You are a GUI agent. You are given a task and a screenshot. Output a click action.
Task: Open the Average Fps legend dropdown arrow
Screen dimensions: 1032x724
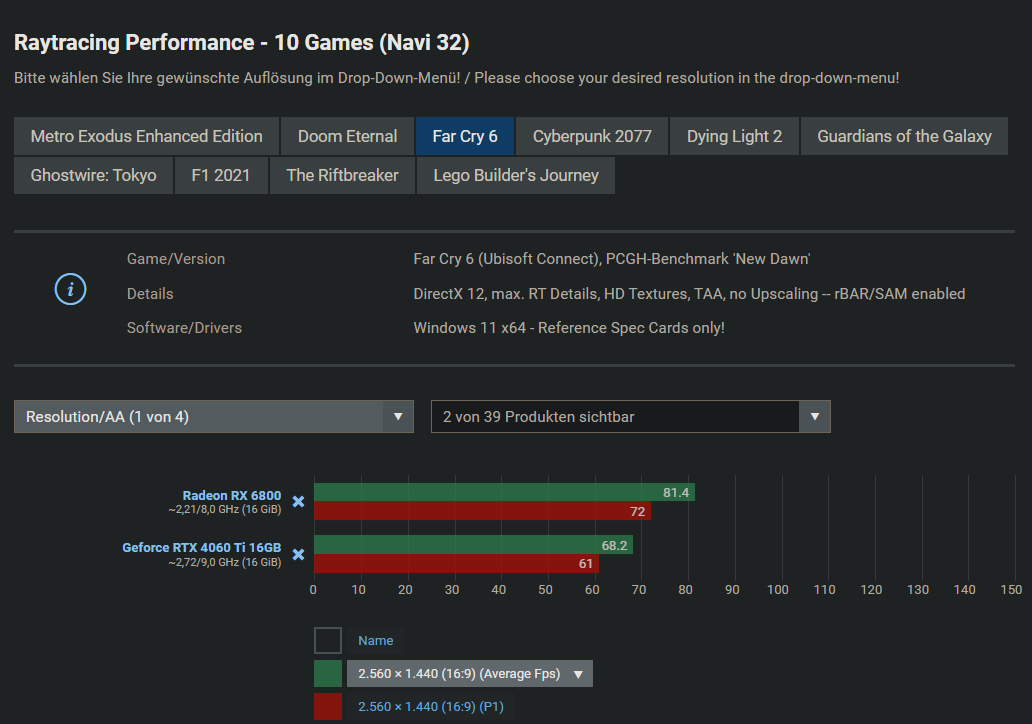tap(579, 674)
